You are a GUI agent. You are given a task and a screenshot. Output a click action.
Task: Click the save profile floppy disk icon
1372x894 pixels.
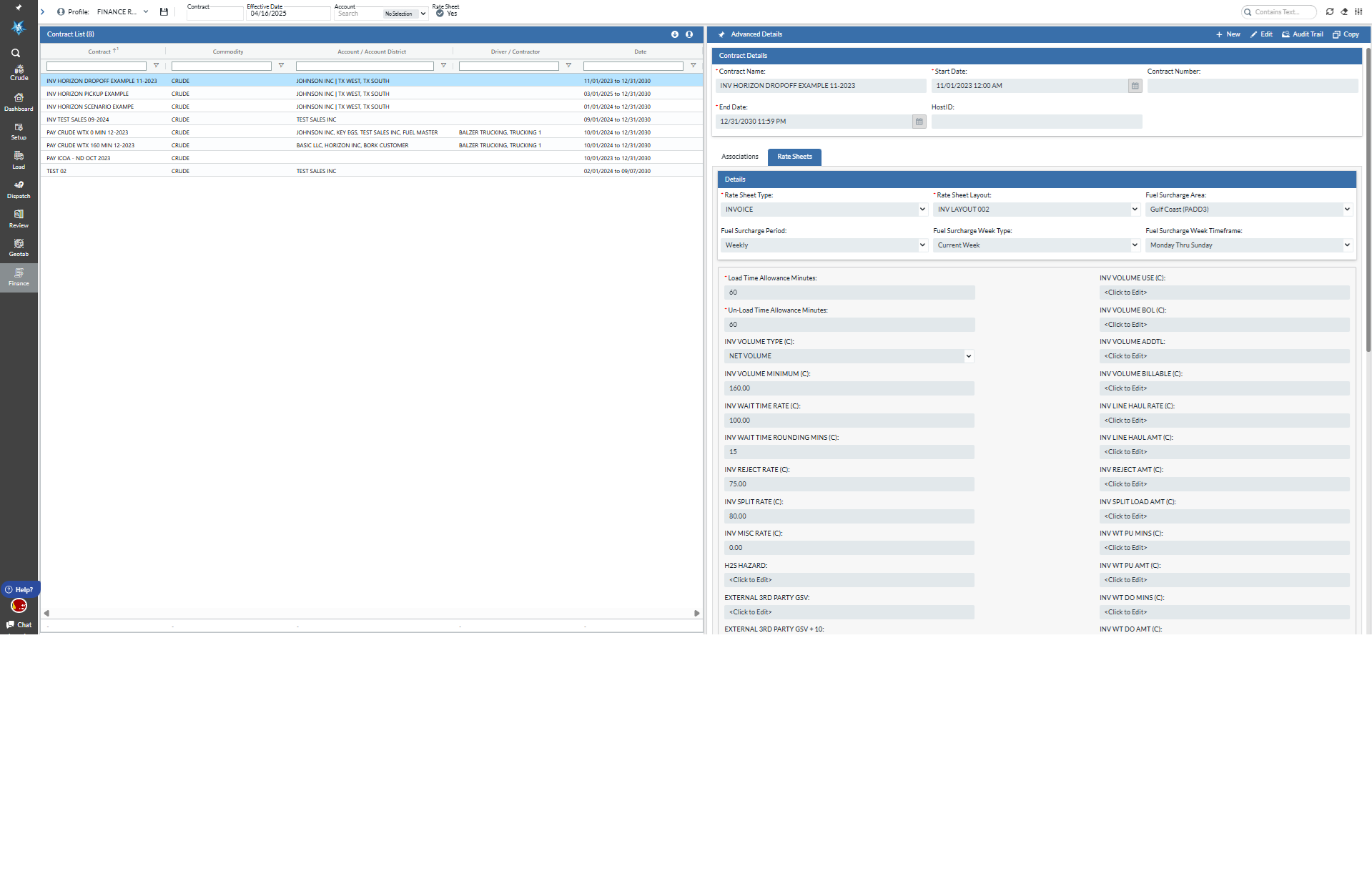[x=164, y=12]
